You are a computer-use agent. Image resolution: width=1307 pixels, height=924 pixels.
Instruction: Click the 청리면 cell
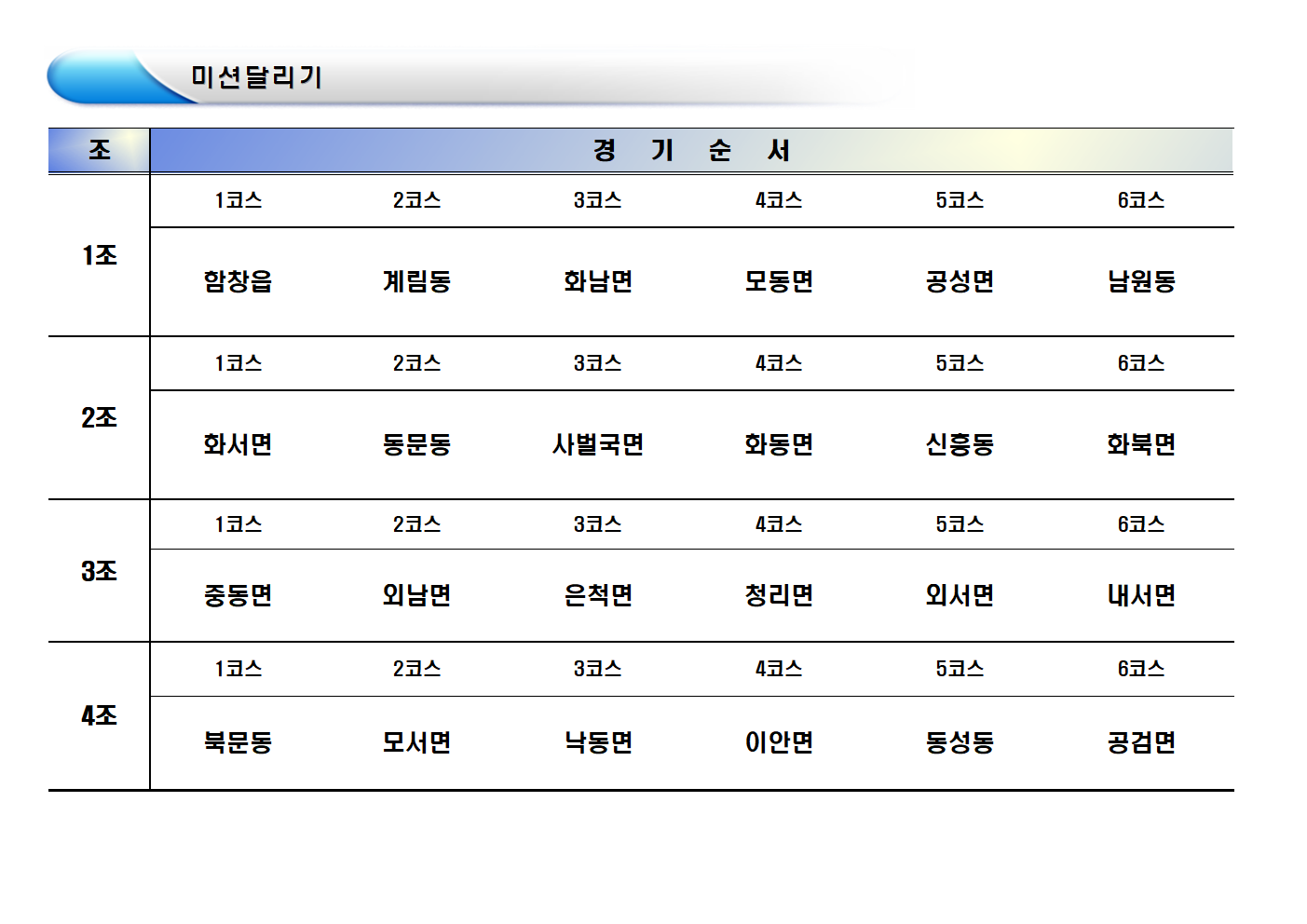tap(779, 595)
